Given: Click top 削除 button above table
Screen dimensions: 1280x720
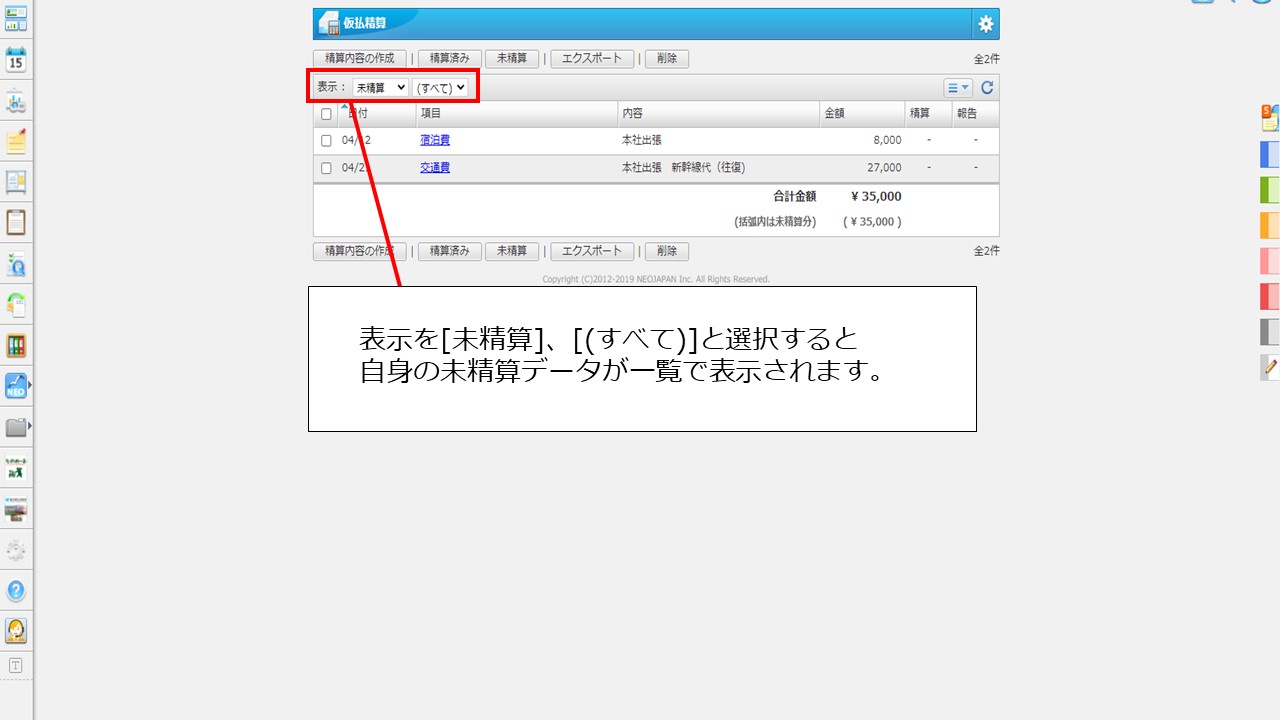Looking at the screenshot, I should [667, 59].
